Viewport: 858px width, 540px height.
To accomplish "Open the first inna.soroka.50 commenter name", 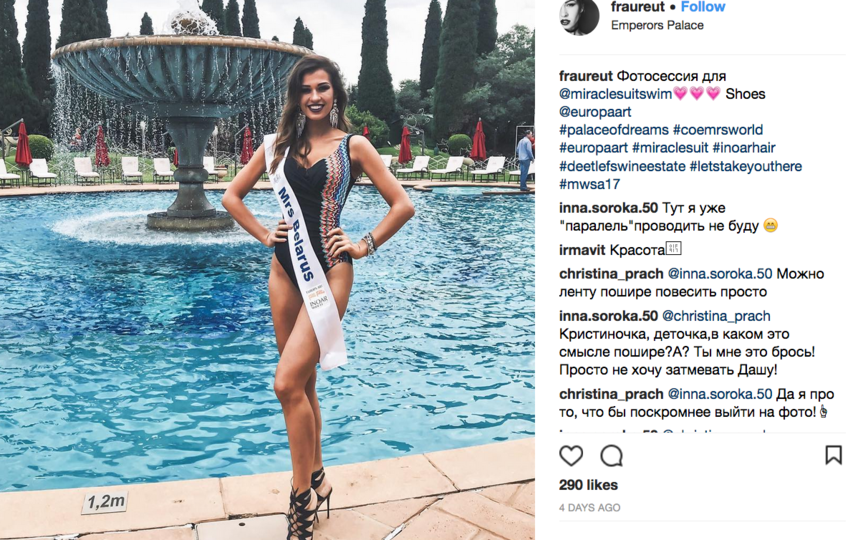I will click(x=608, y=208).
